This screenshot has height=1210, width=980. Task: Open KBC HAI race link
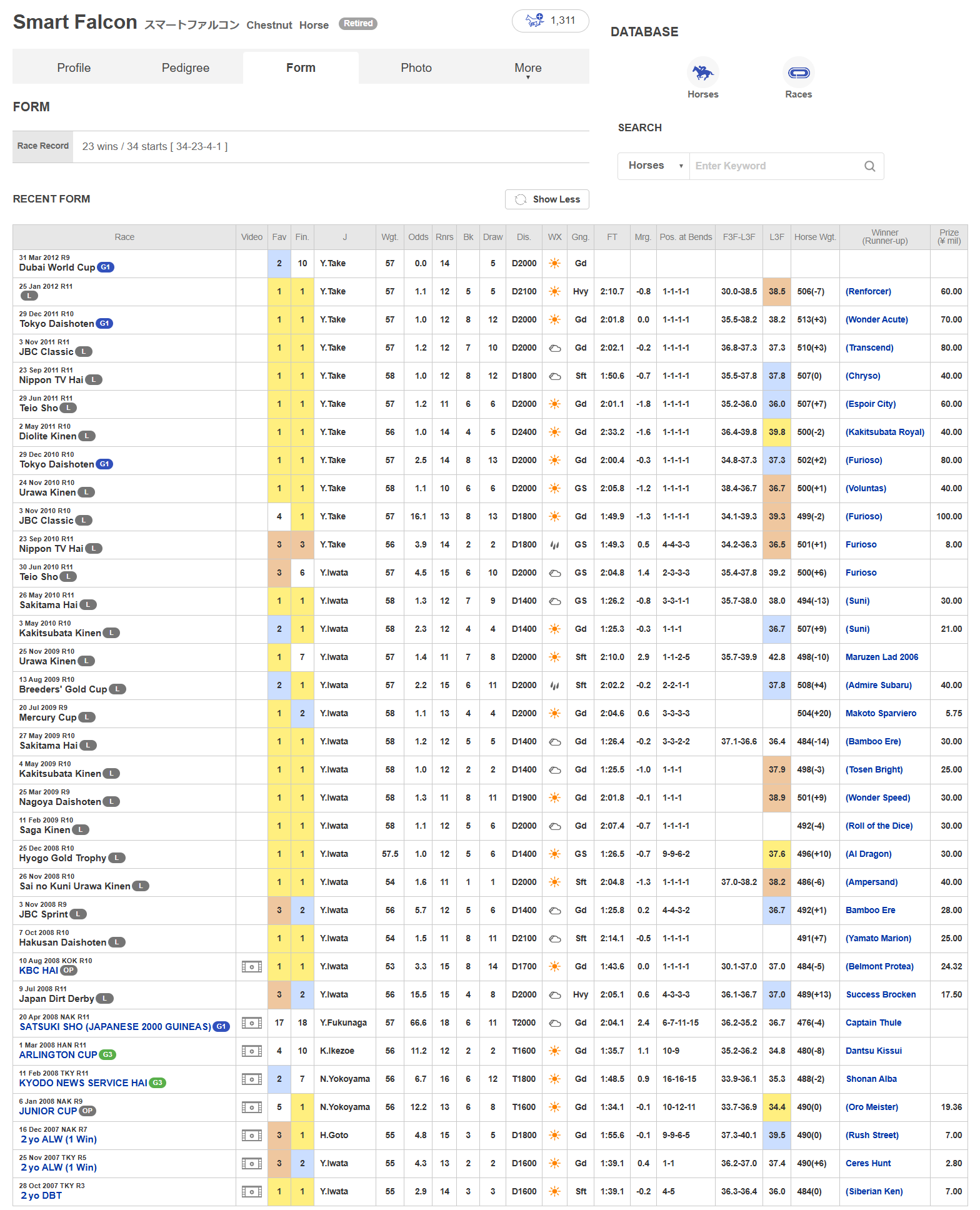pyautogui.click(x=38, y=971)
